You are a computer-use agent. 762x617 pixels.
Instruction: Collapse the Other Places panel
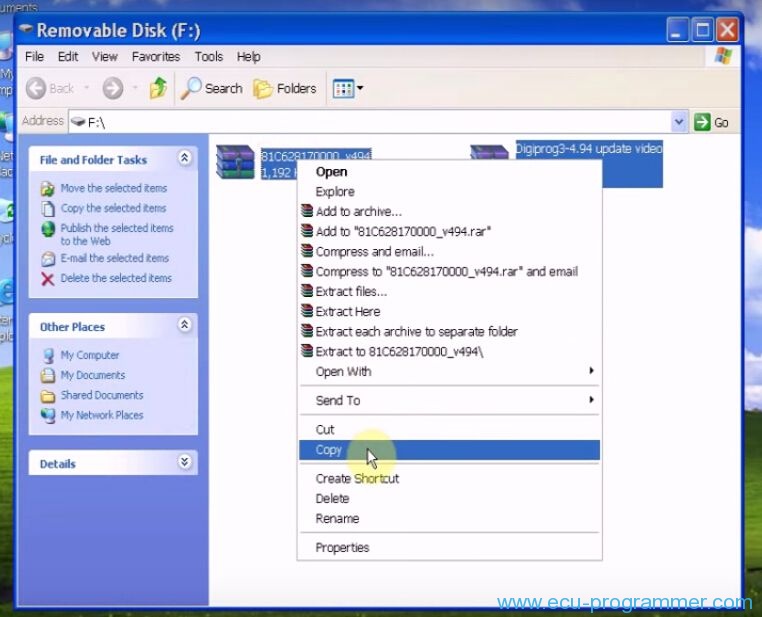pos(184,325)
